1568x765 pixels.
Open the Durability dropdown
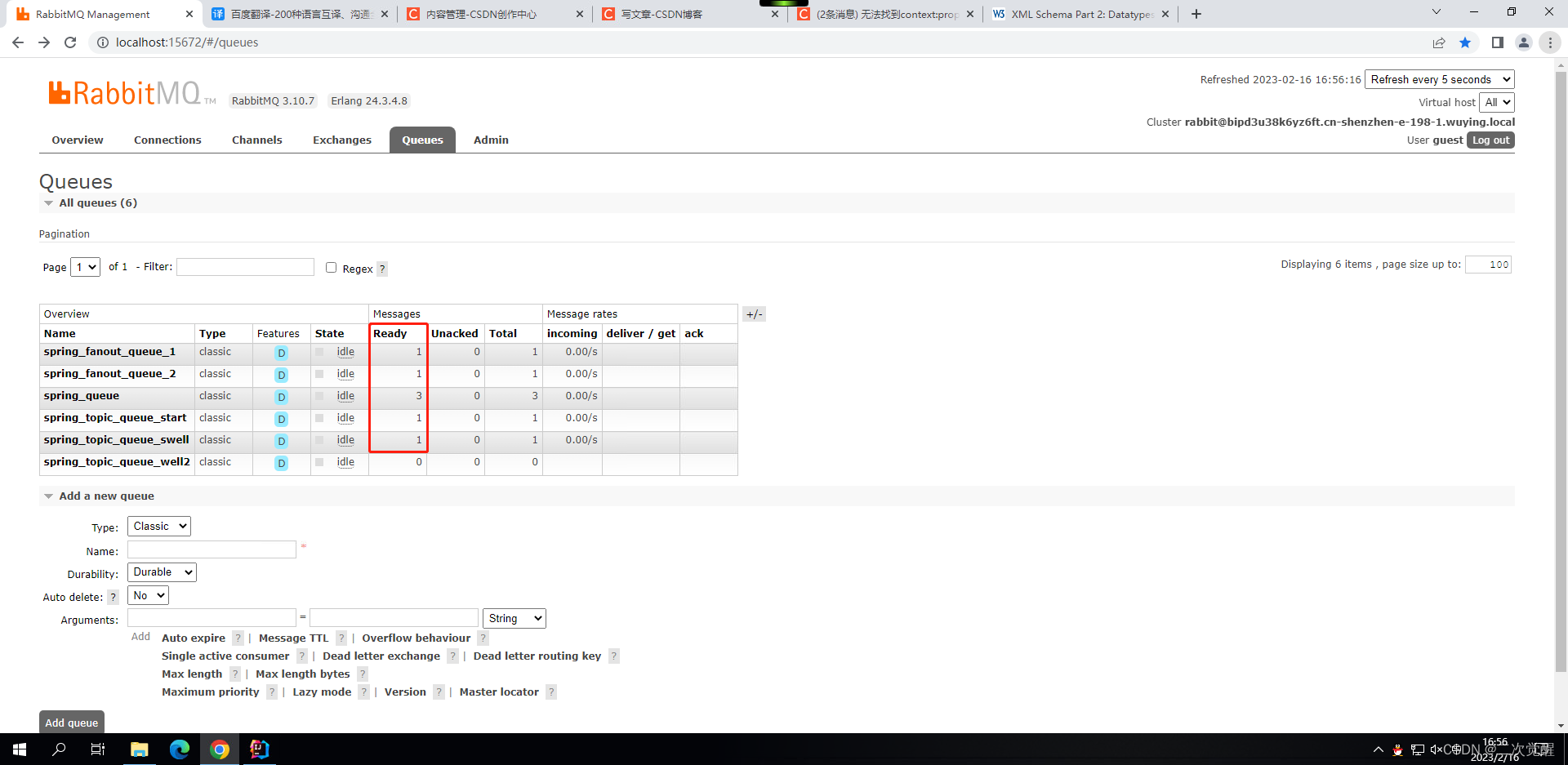162,572
